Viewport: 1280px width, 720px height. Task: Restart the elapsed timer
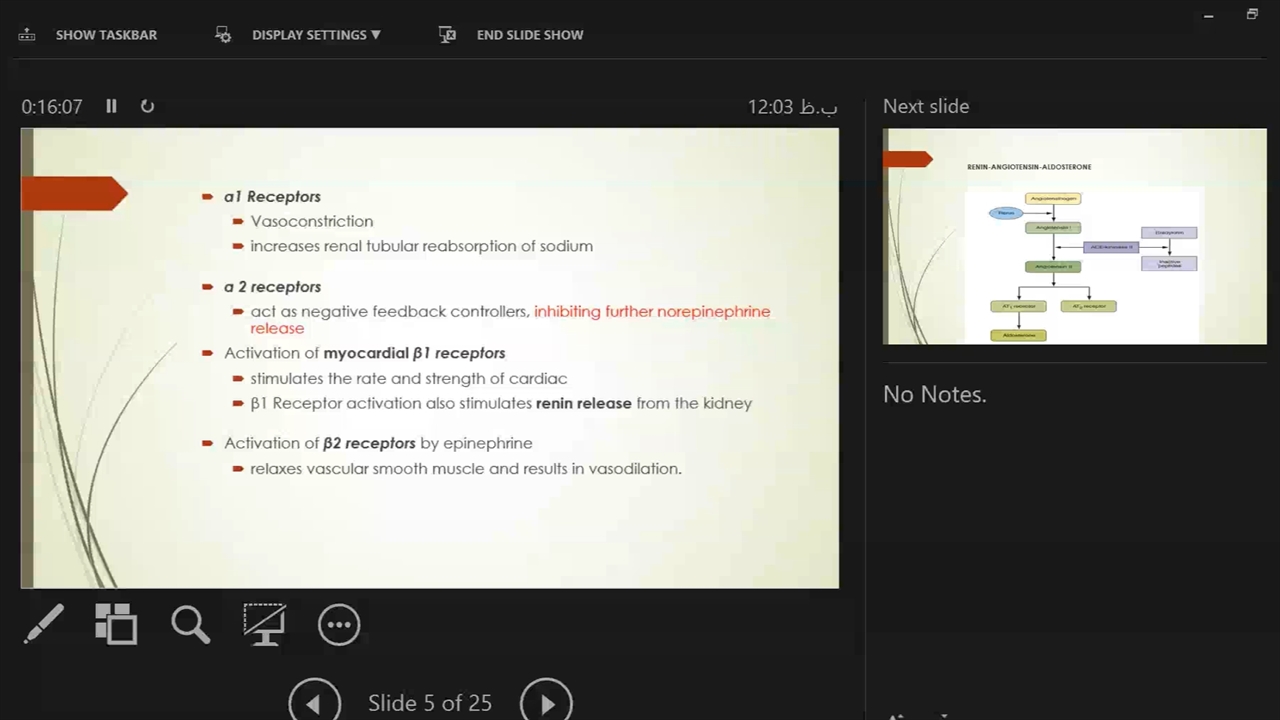tap(147, 106)
